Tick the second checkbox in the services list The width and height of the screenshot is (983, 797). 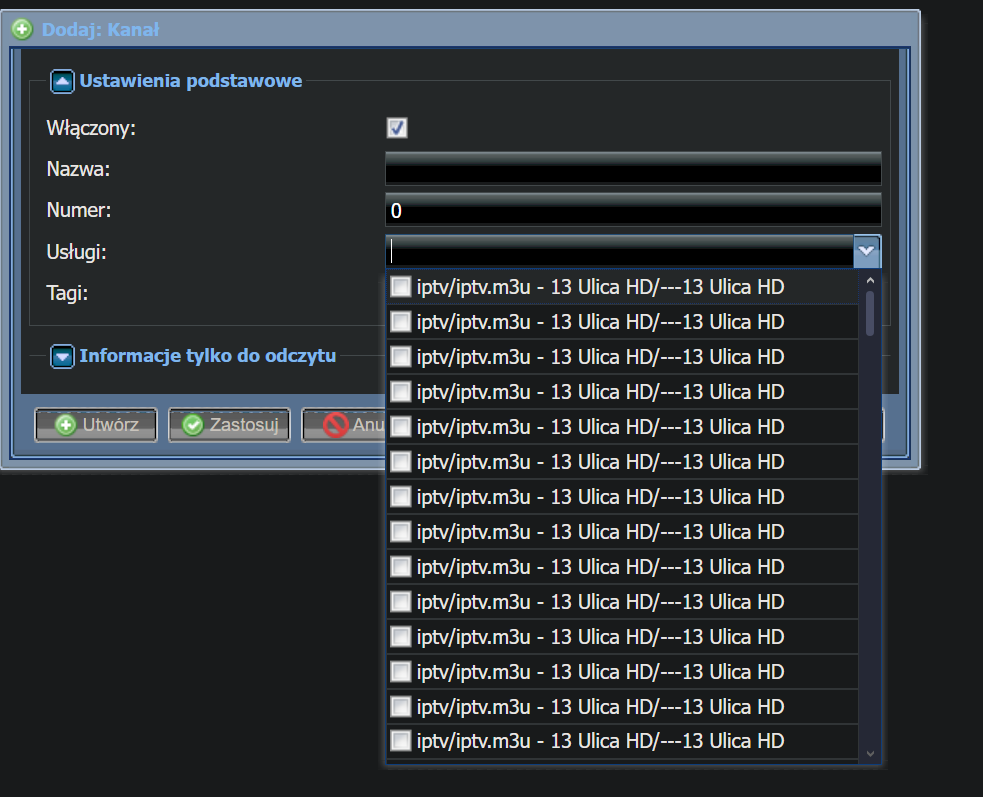(401, 322)
